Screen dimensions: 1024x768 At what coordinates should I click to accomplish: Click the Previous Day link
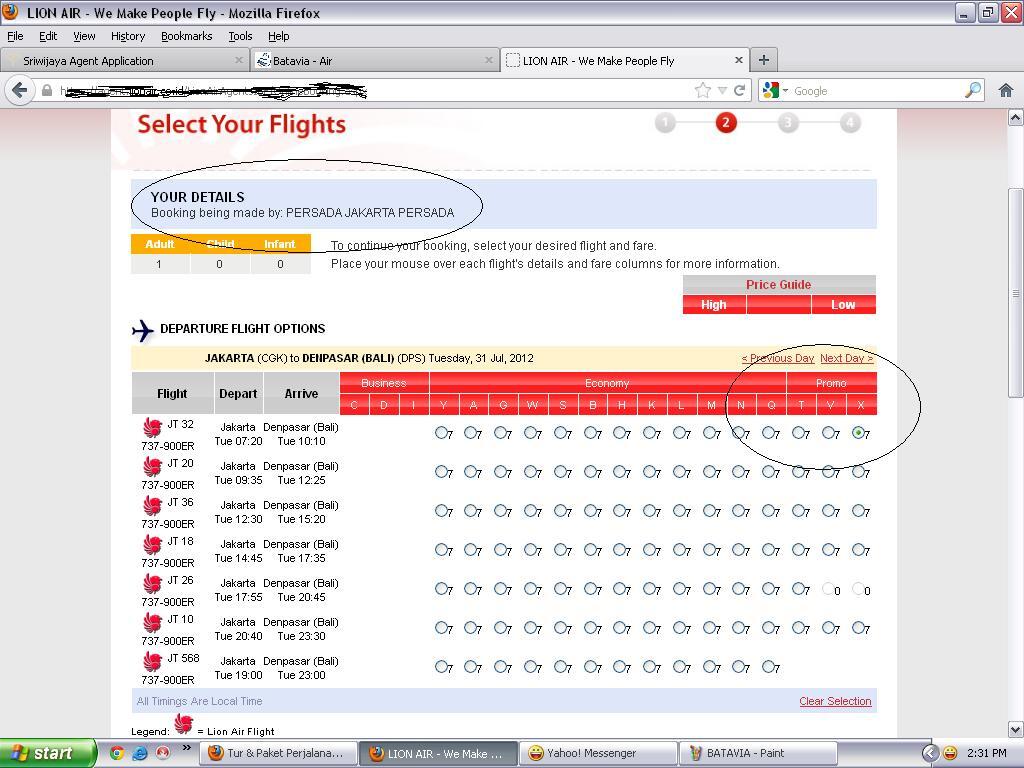pos(778,358)
